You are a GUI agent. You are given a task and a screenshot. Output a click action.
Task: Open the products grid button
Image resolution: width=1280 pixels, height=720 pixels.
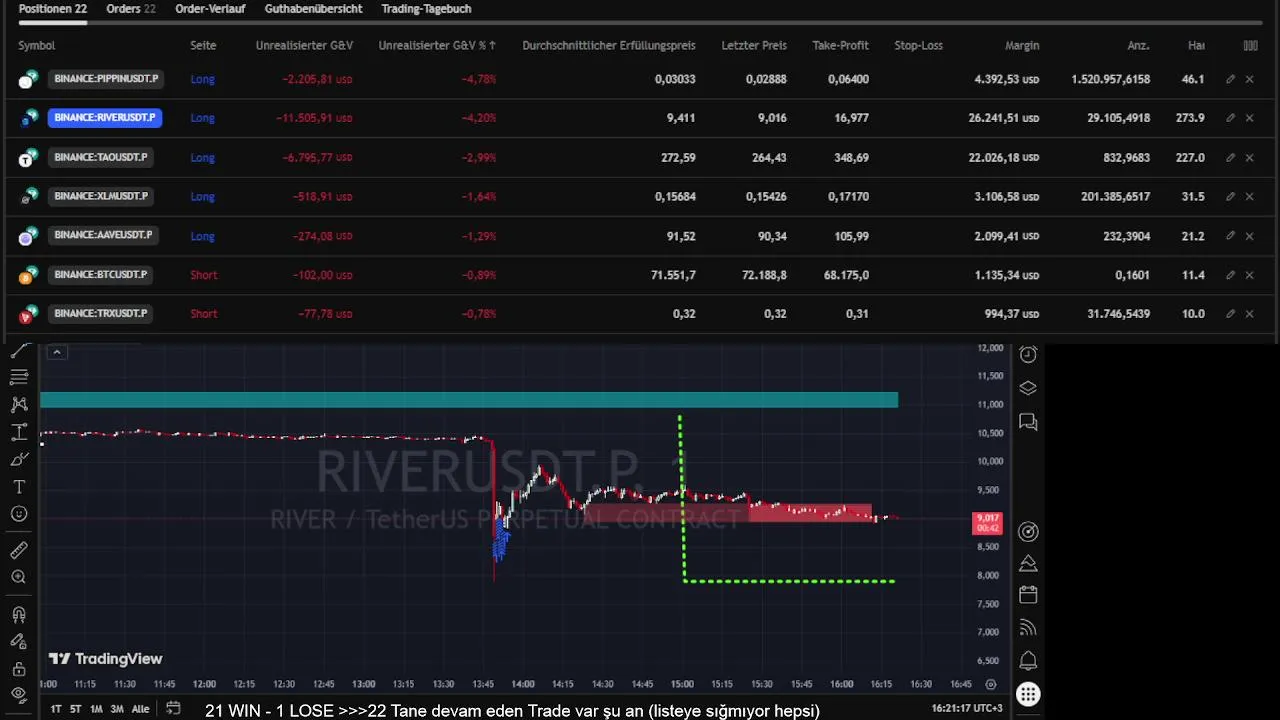pyautogui.click(x=1028, y=694)
